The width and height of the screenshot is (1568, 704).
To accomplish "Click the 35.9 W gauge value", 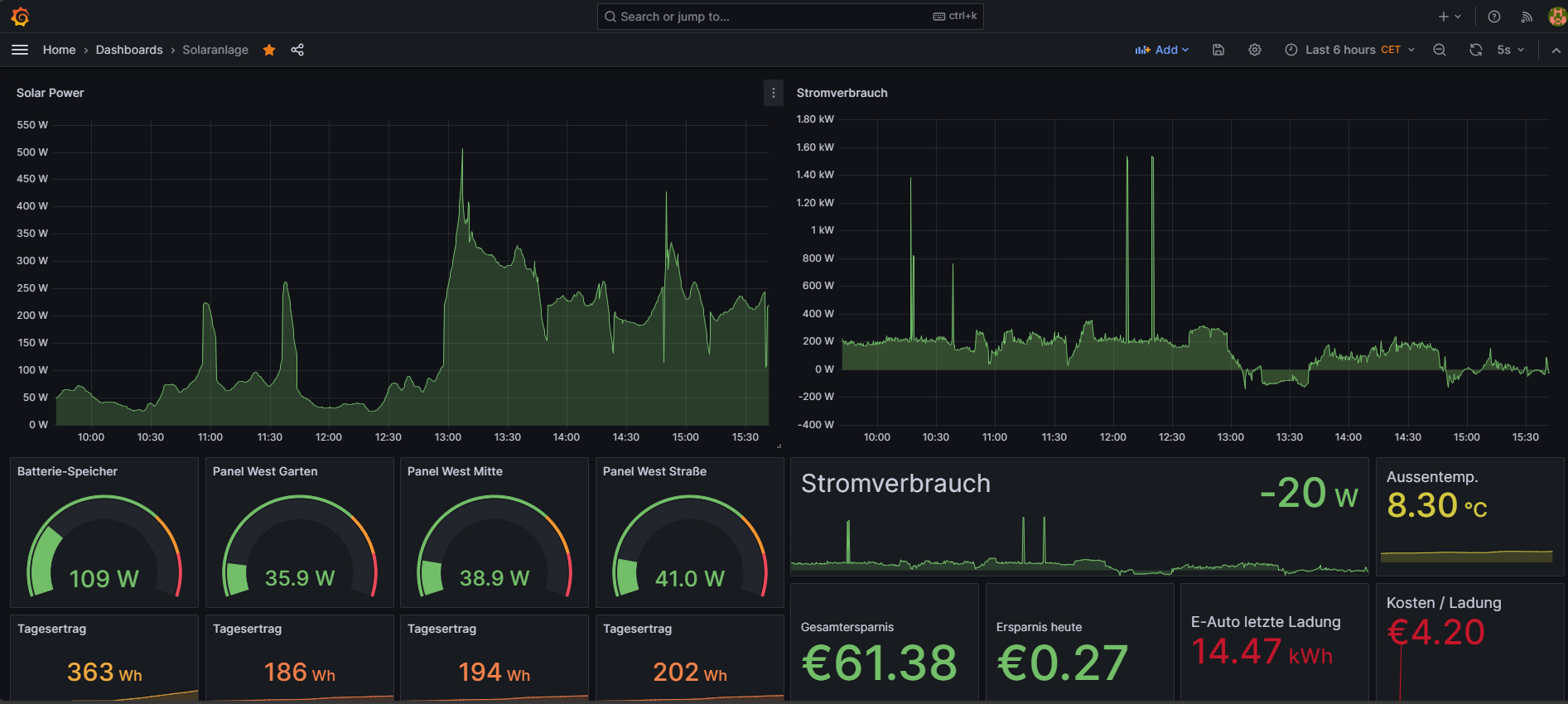I will tap(300, 578).
